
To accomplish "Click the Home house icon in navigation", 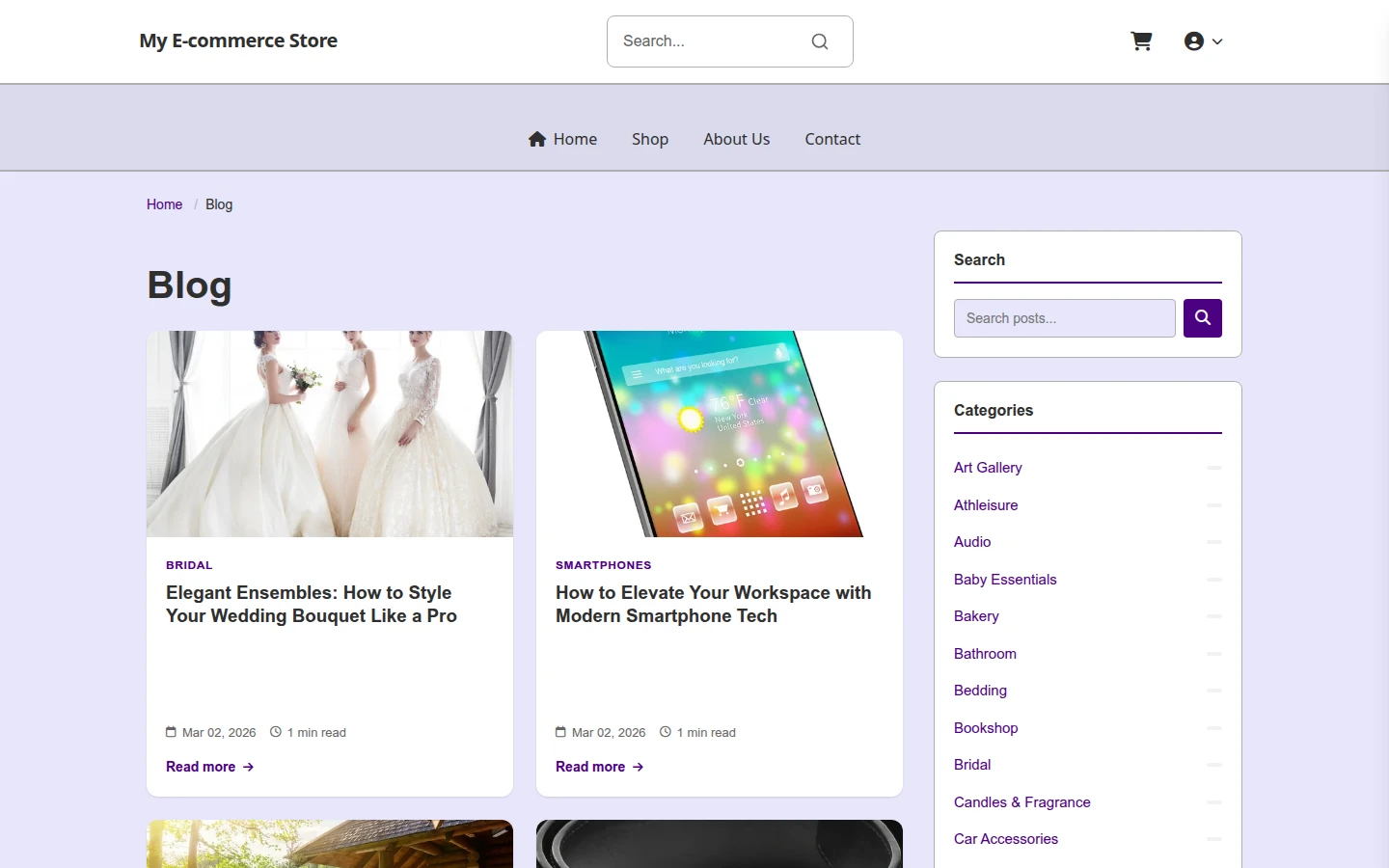I will (537, 139).
